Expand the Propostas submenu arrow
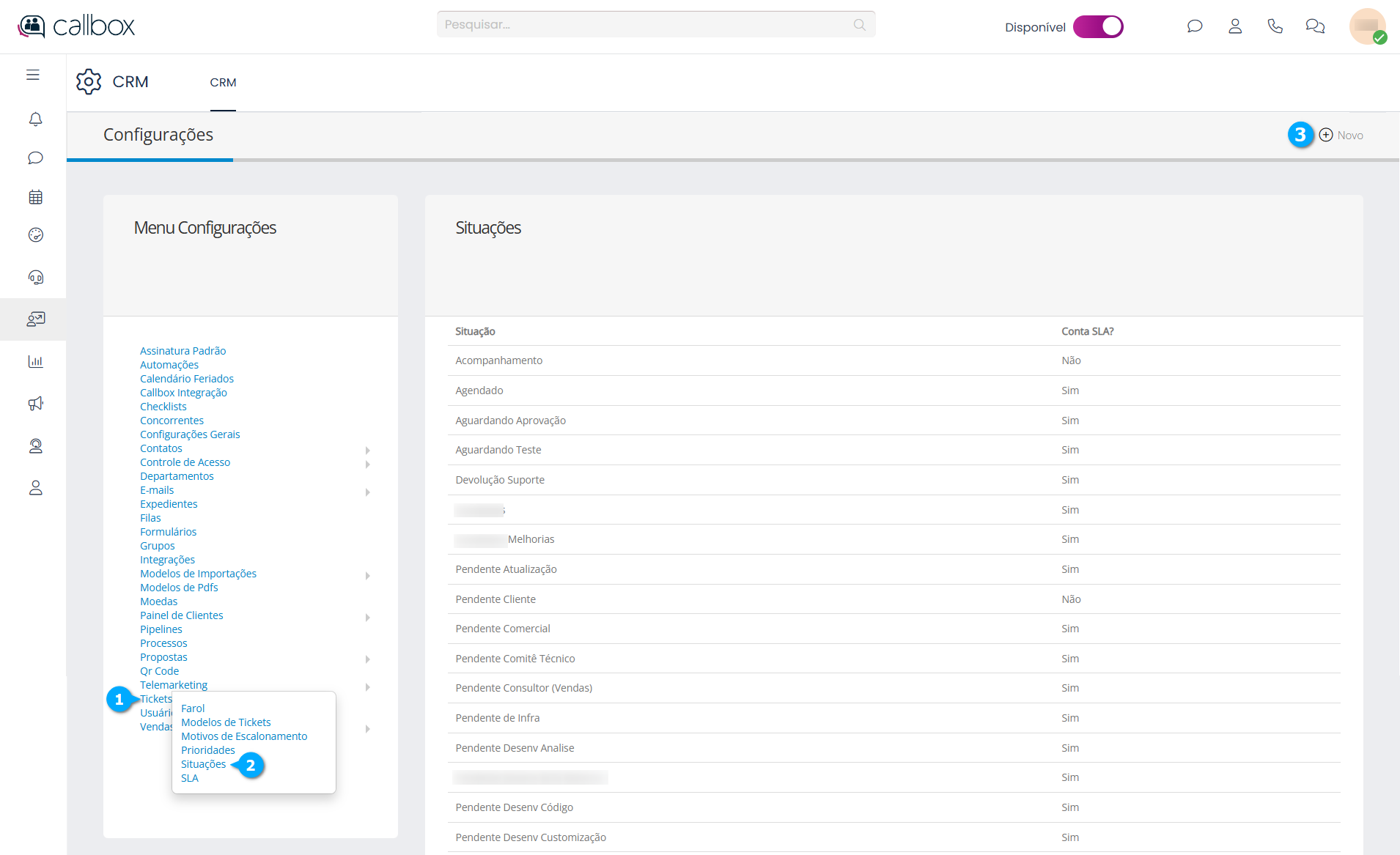The height and width of the screenshot is (855, 1400). 367,659
